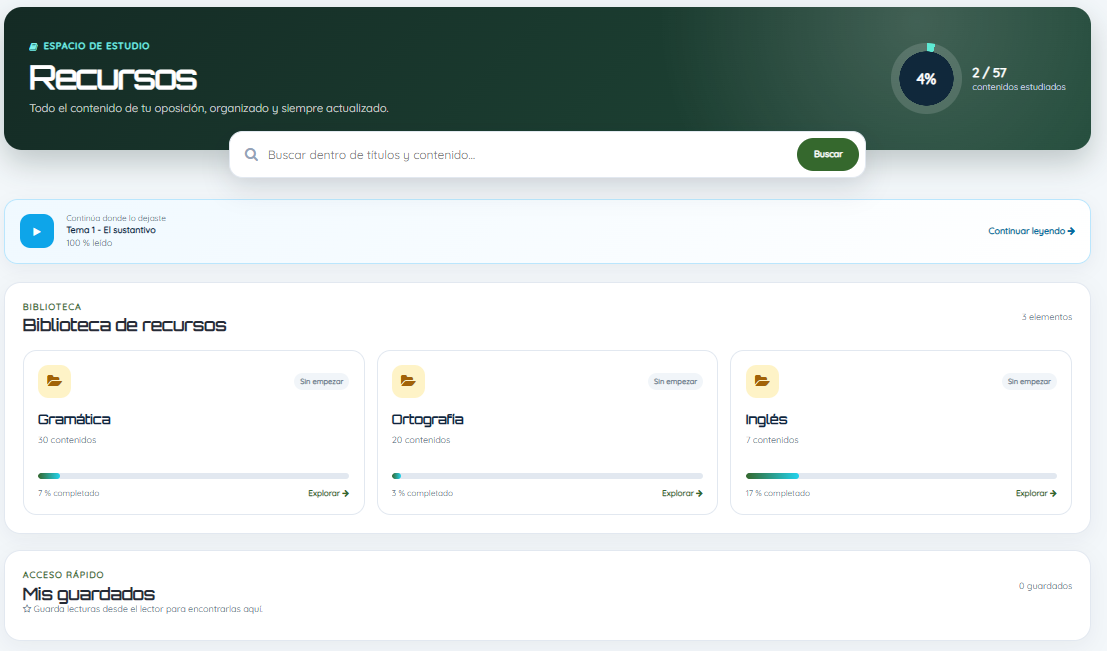Image resolution: width=1107 pixels, height=651 pixels.
Task: Click the Recursos page title
Action: coord(113,78)
